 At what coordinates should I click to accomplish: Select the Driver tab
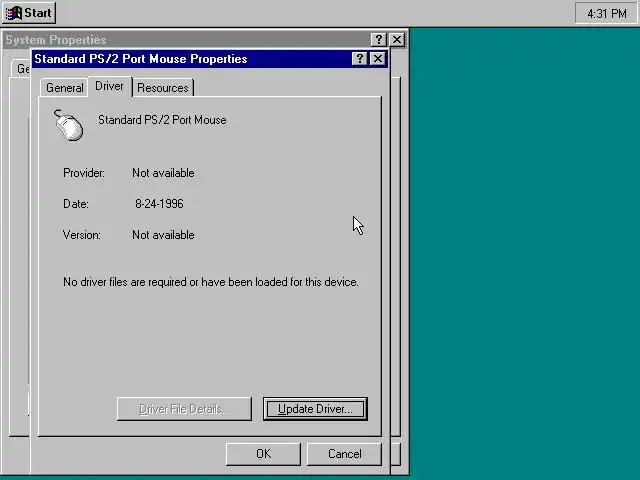(109, 86)
